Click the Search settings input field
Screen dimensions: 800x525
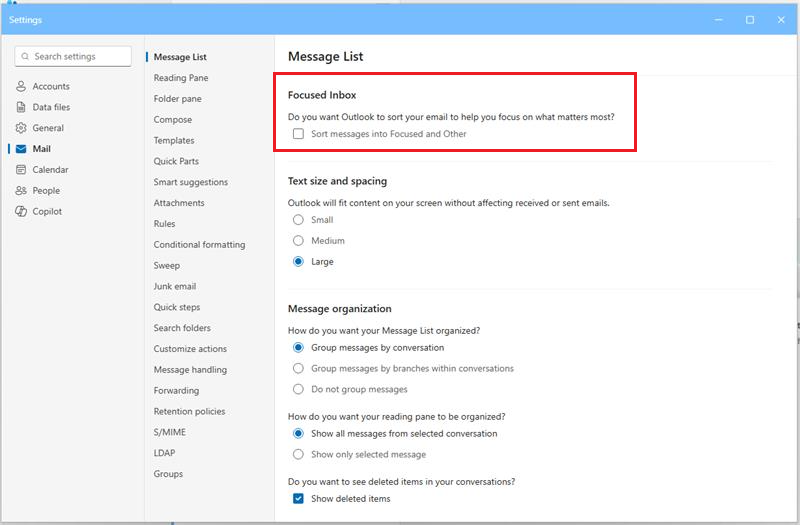[73, 57]
